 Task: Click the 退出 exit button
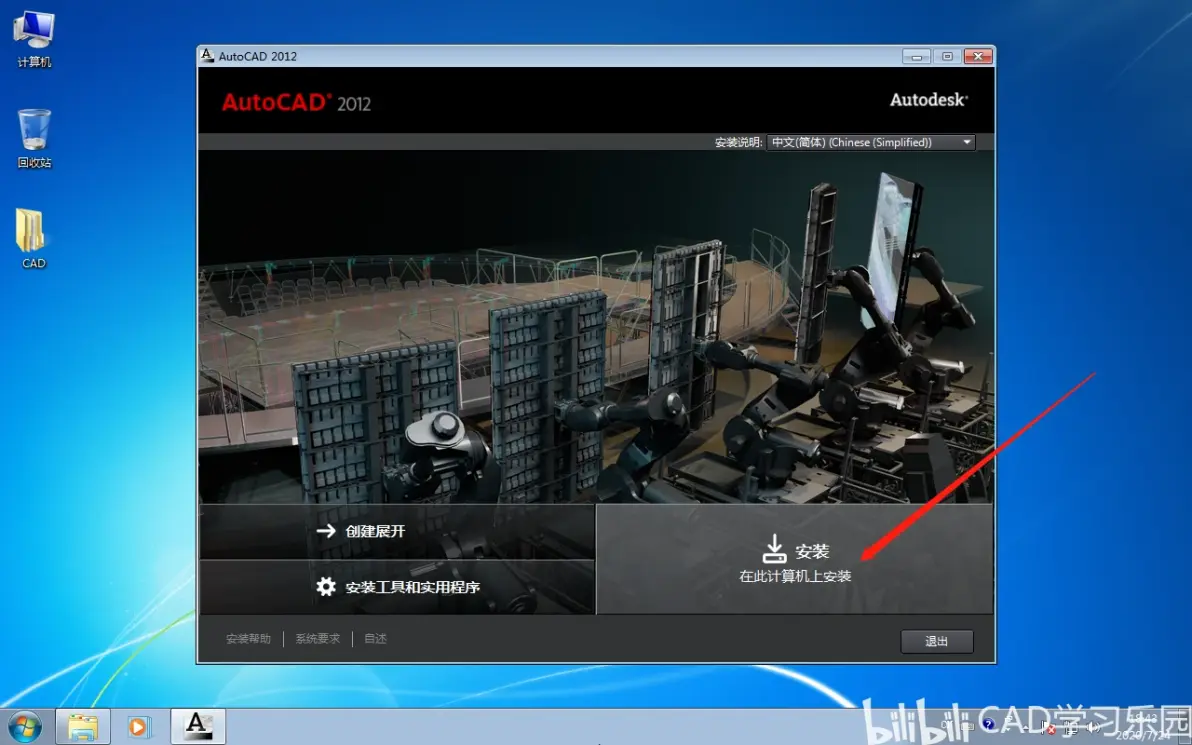tap(937, 641)
